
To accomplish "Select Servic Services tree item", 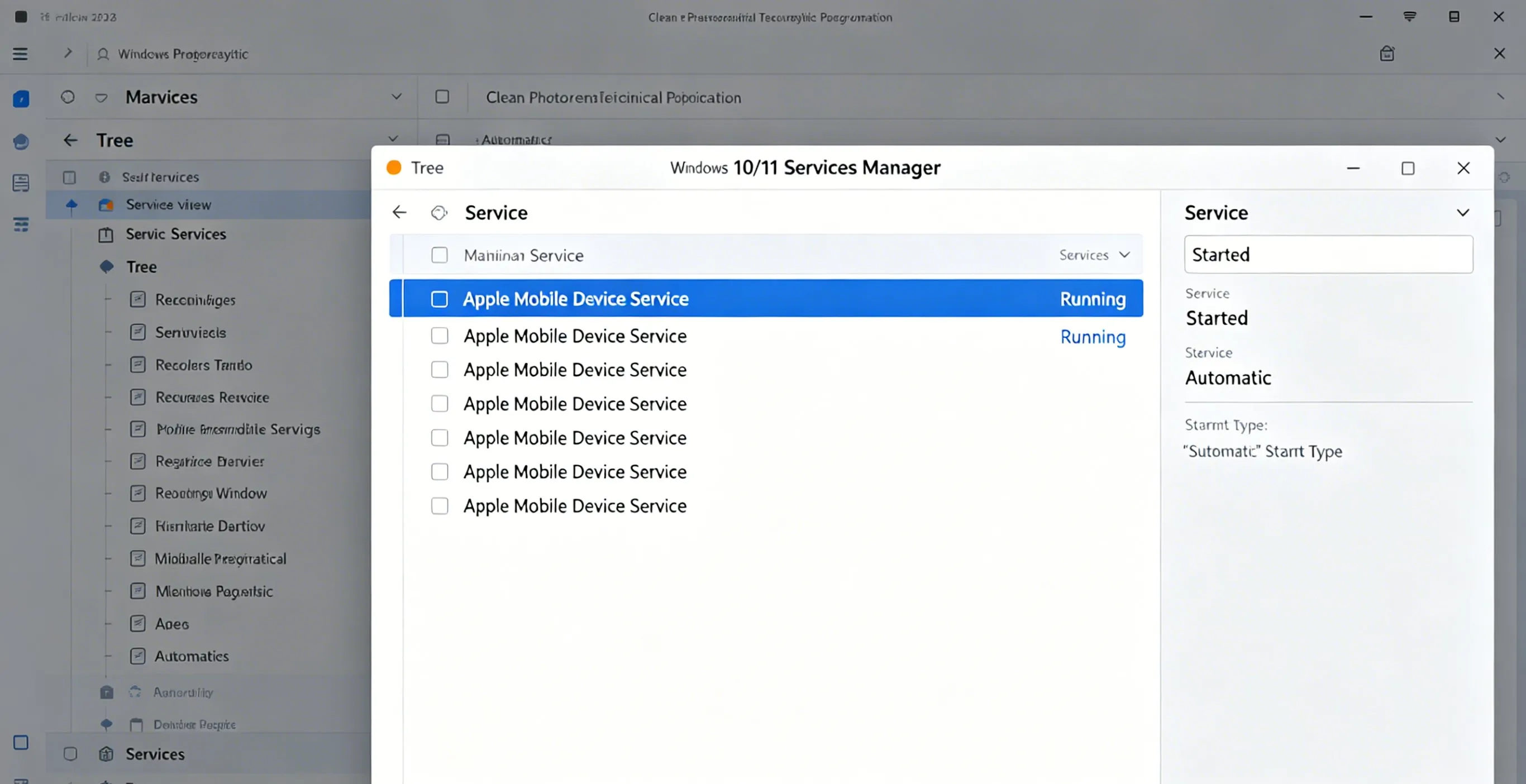I will pyautogui.click(x=176, y=234).
